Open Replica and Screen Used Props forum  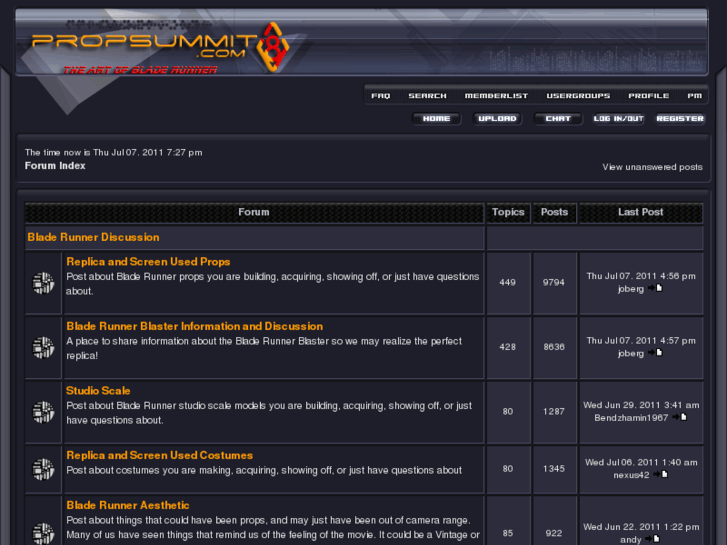[148, 262]
